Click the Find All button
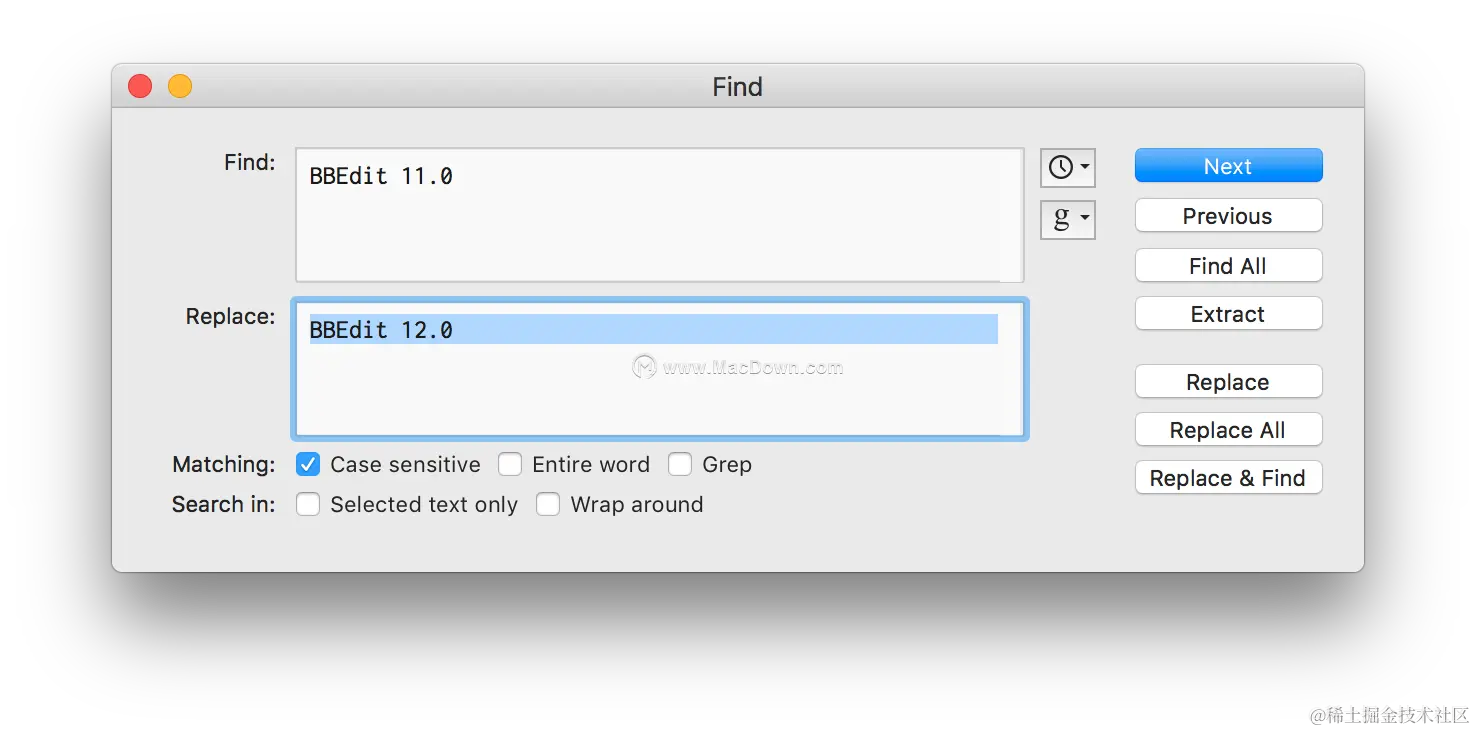Screen dimensions: 1476x732 (x=1228, y=266)
